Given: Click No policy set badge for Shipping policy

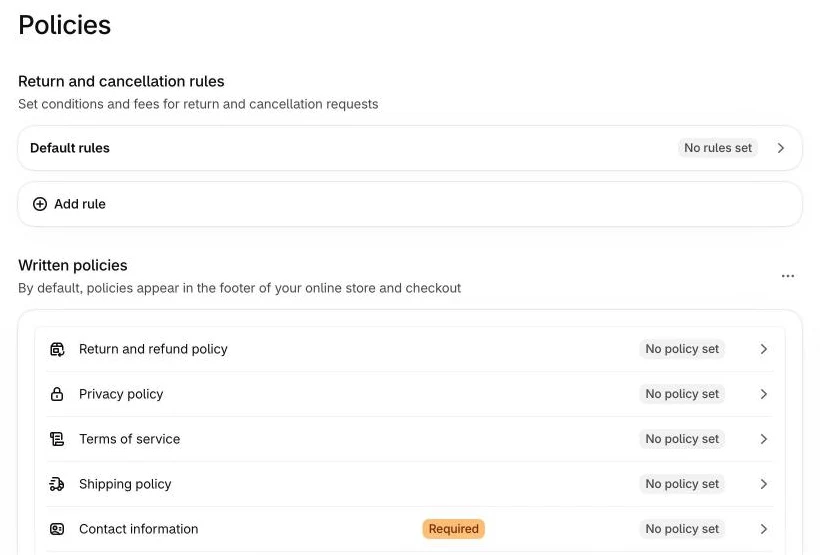Looking at the screenshot, I should (x=682, y=484).
